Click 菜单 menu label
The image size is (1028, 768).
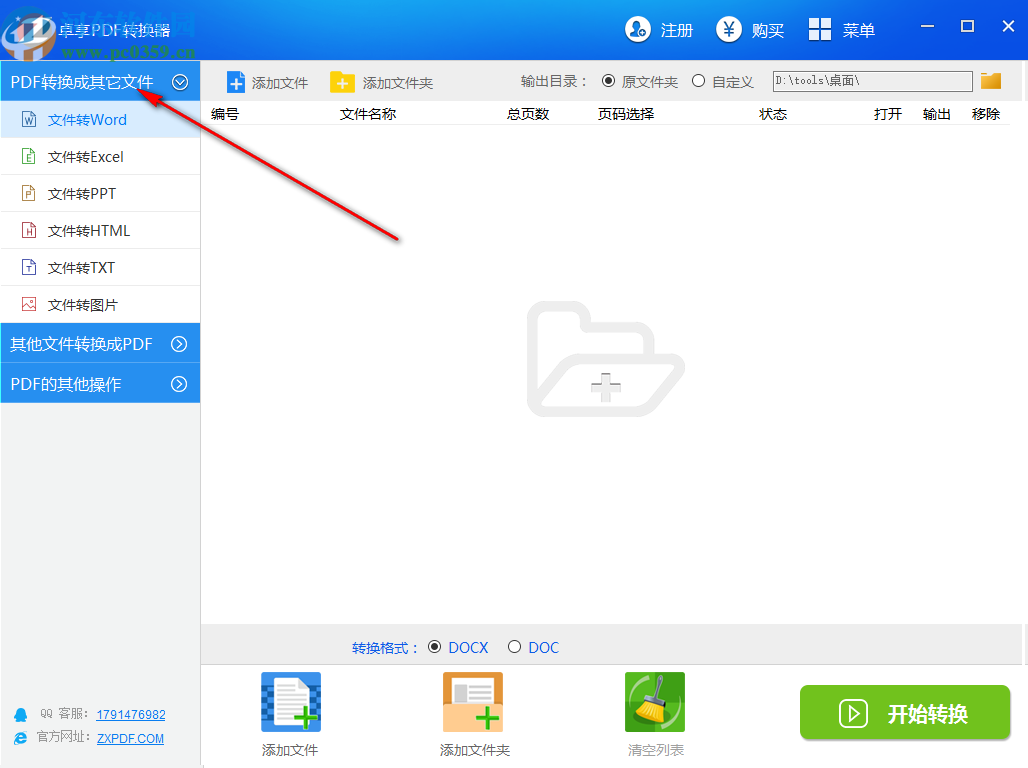coord(859,30)
